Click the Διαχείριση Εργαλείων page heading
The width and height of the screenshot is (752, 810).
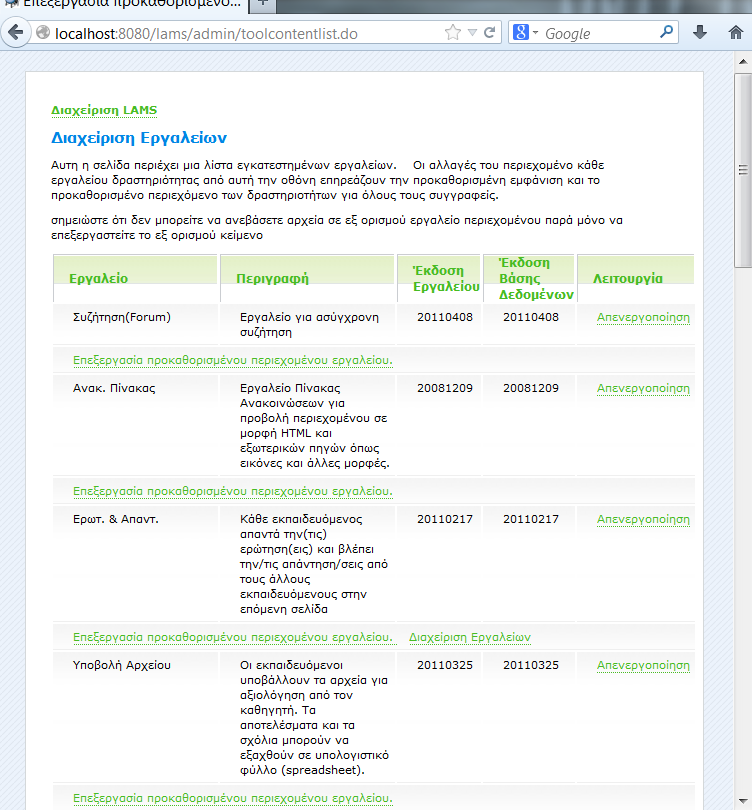tap(139, 138)
